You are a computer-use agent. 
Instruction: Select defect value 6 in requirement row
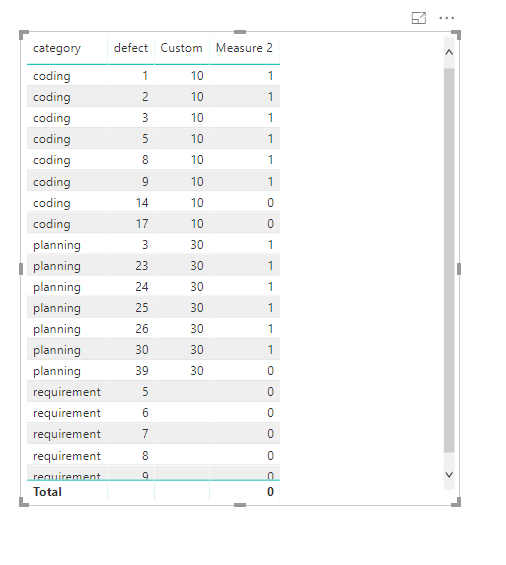[x=145, y=413]
